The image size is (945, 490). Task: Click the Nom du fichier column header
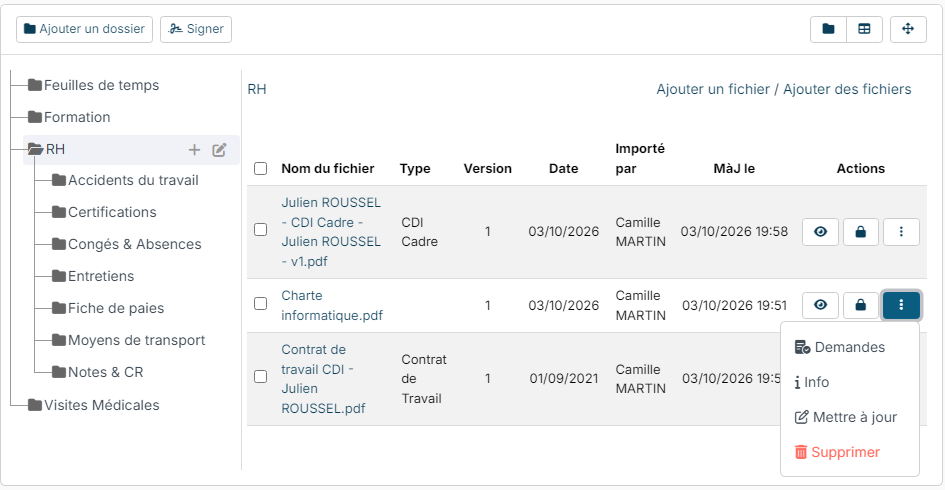328,169
